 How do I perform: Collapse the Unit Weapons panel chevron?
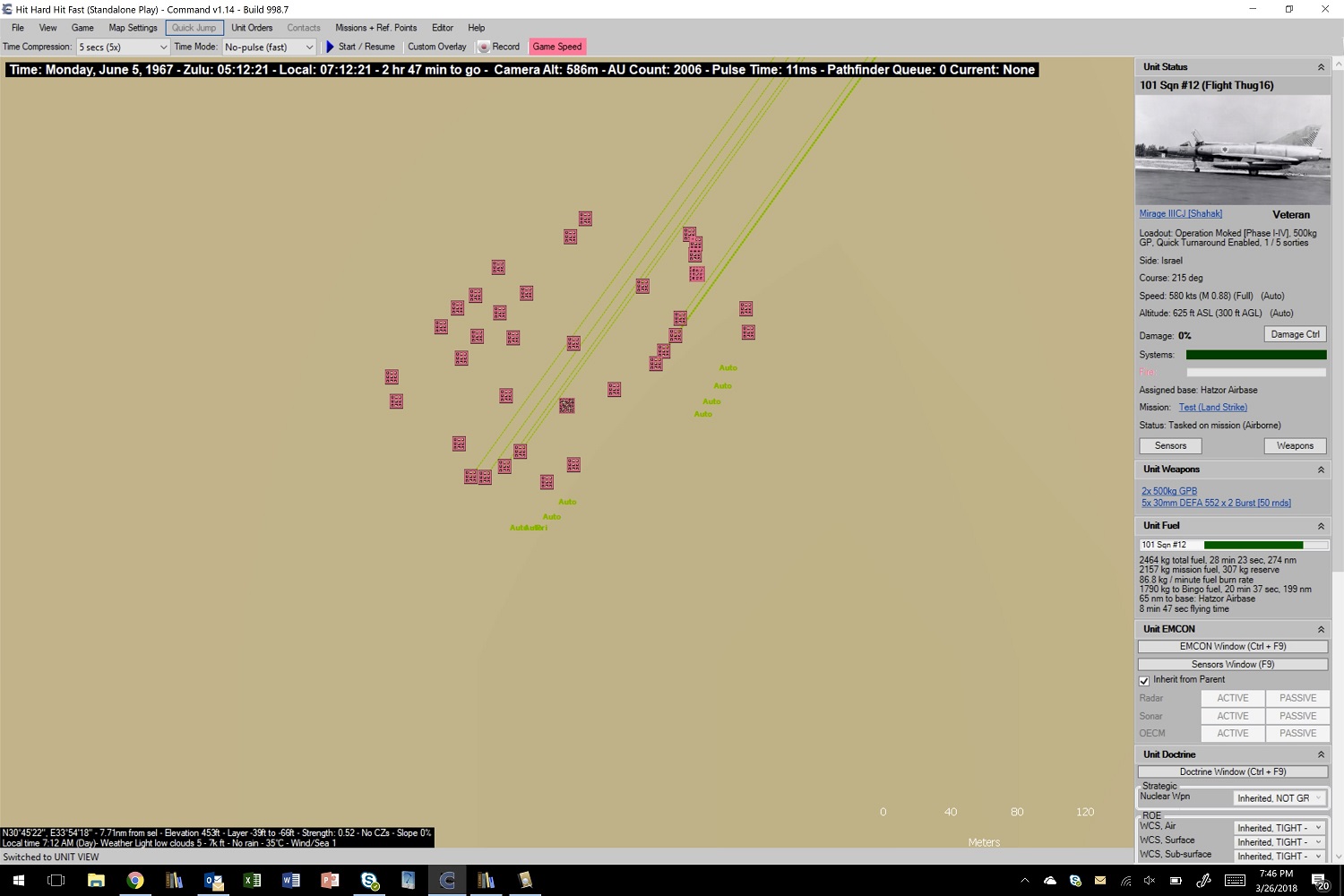point(1320,469)
